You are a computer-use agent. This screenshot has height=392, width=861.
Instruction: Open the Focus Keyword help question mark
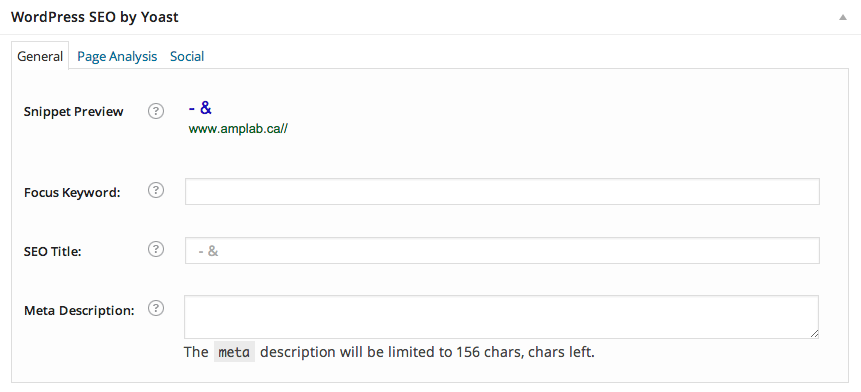156,191
